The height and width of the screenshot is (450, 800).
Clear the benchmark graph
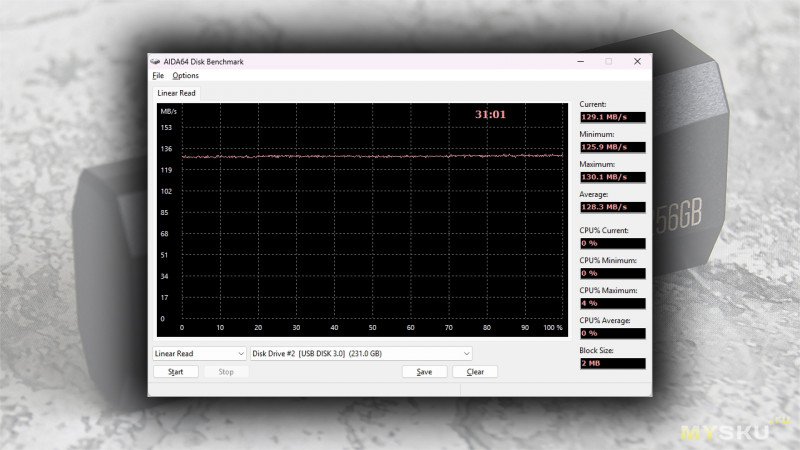pos(475,372)
